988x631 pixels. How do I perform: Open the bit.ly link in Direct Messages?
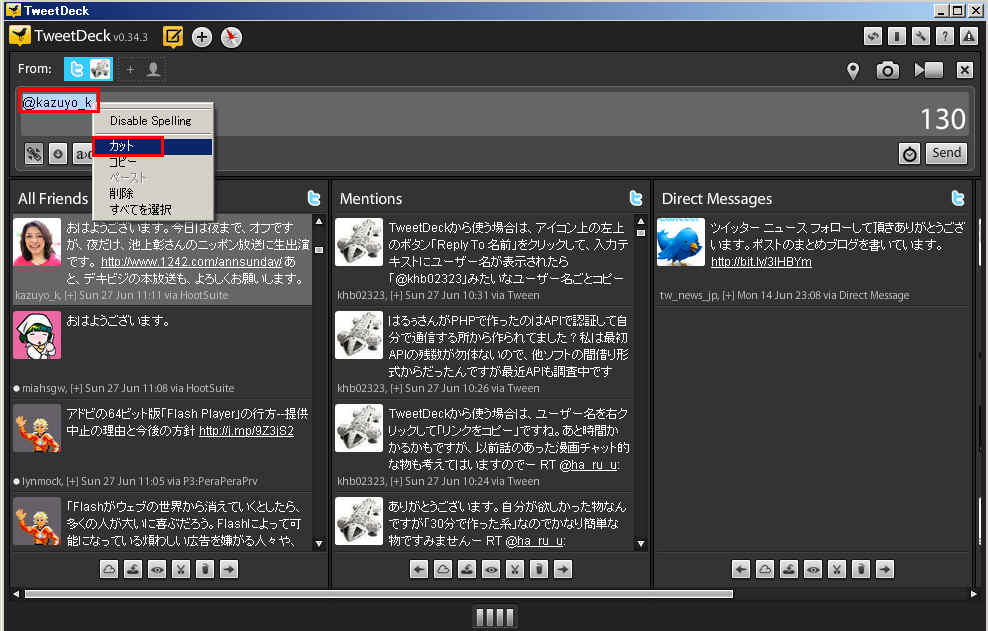tap(761, 262)
